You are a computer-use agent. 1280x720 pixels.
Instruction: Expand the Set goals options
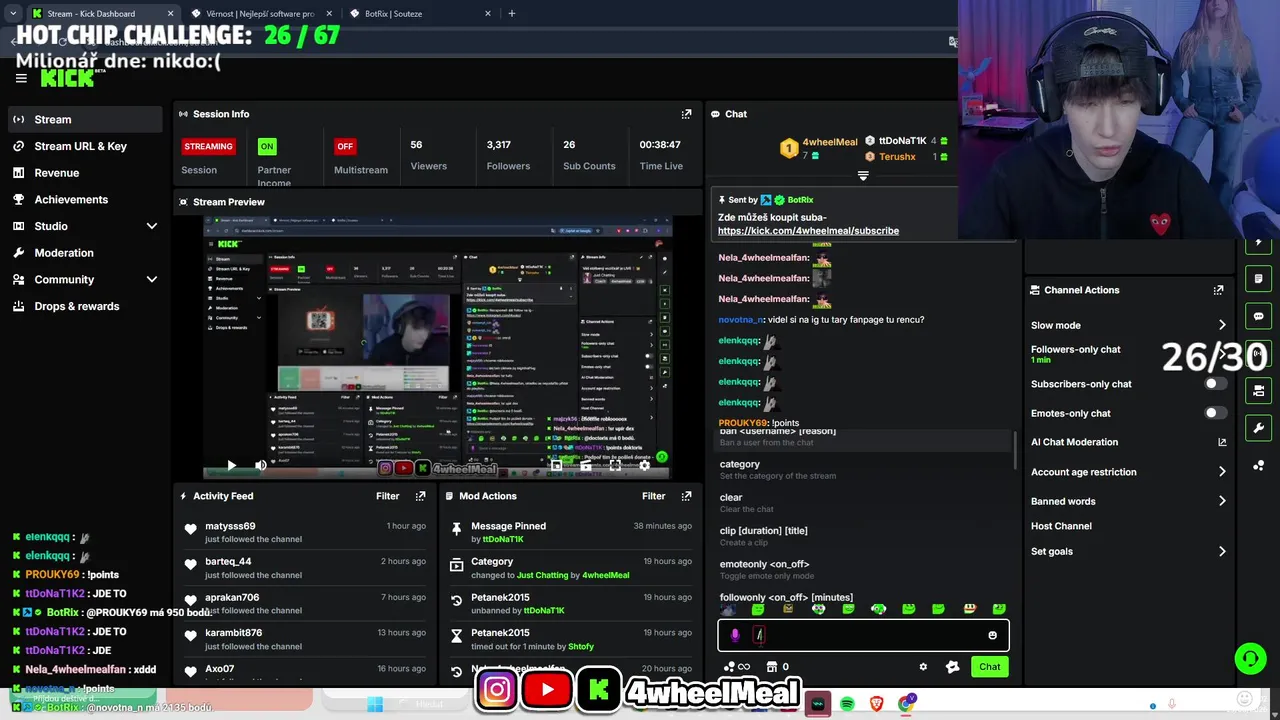point(1222,551)
